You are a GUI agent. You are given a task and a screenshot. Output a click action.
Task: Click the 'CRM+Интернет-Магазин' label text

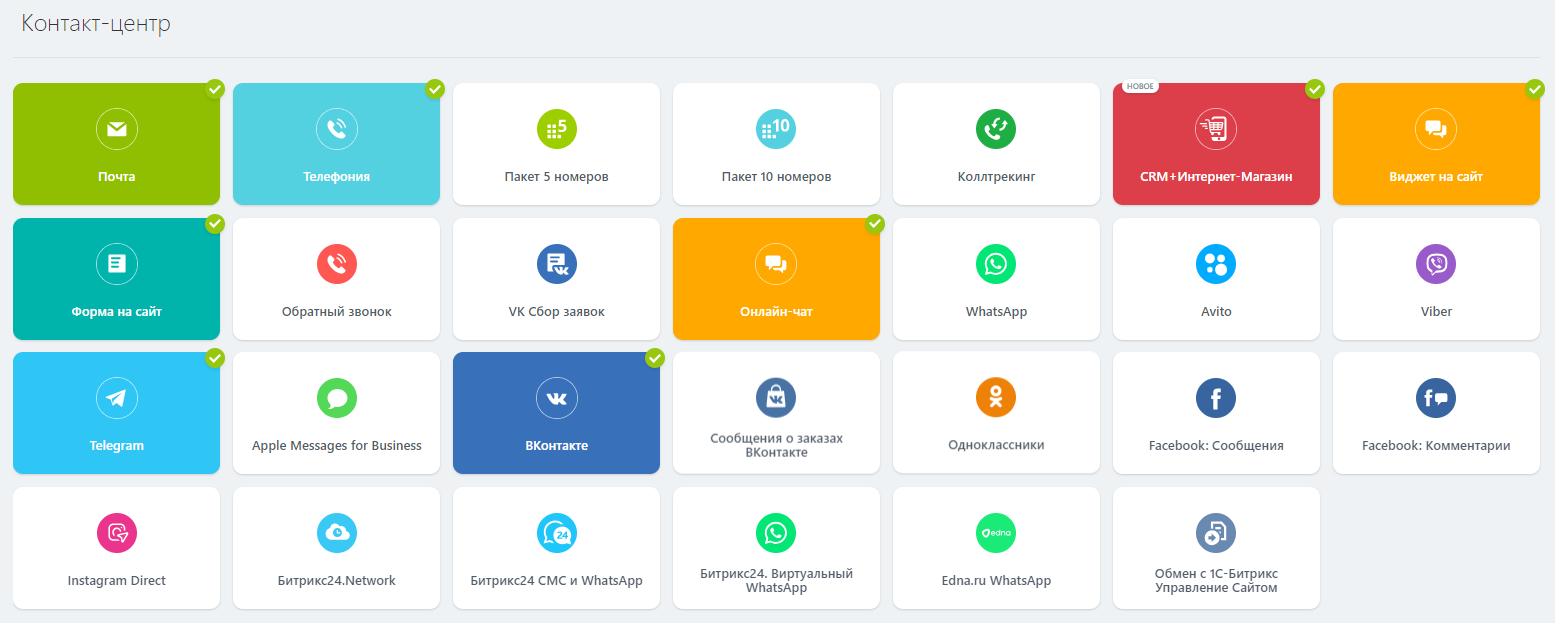point(1216,177)
